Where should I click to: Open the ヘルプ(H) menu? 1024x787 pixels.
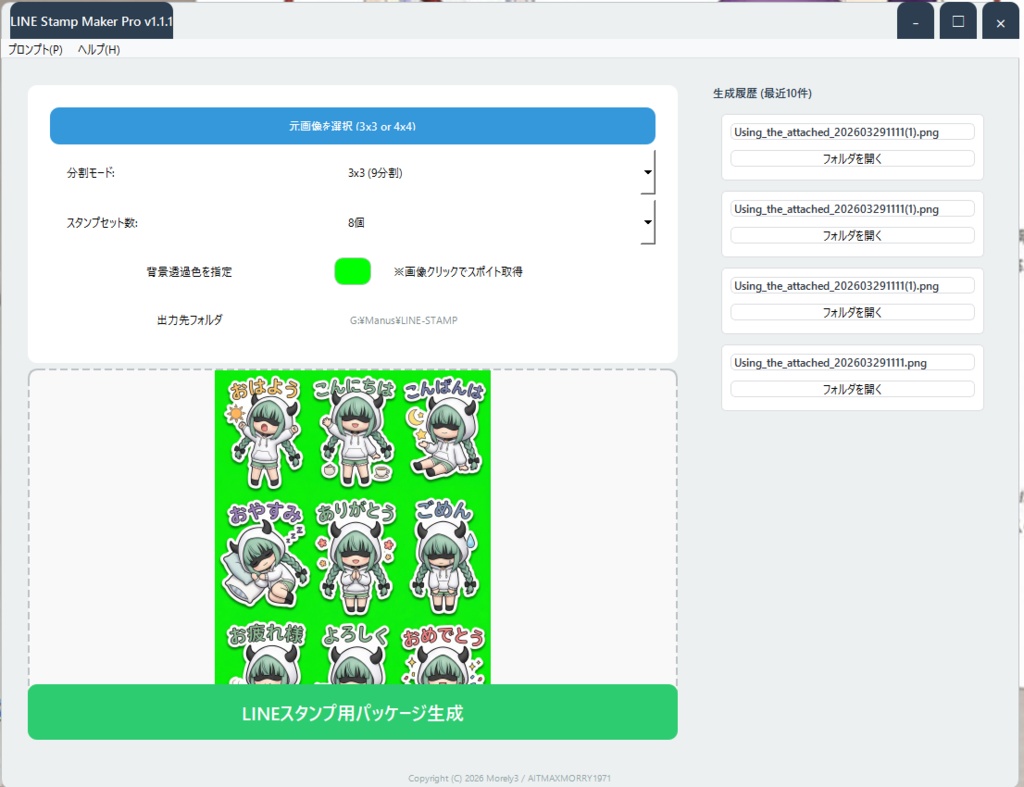pos(95,48)
